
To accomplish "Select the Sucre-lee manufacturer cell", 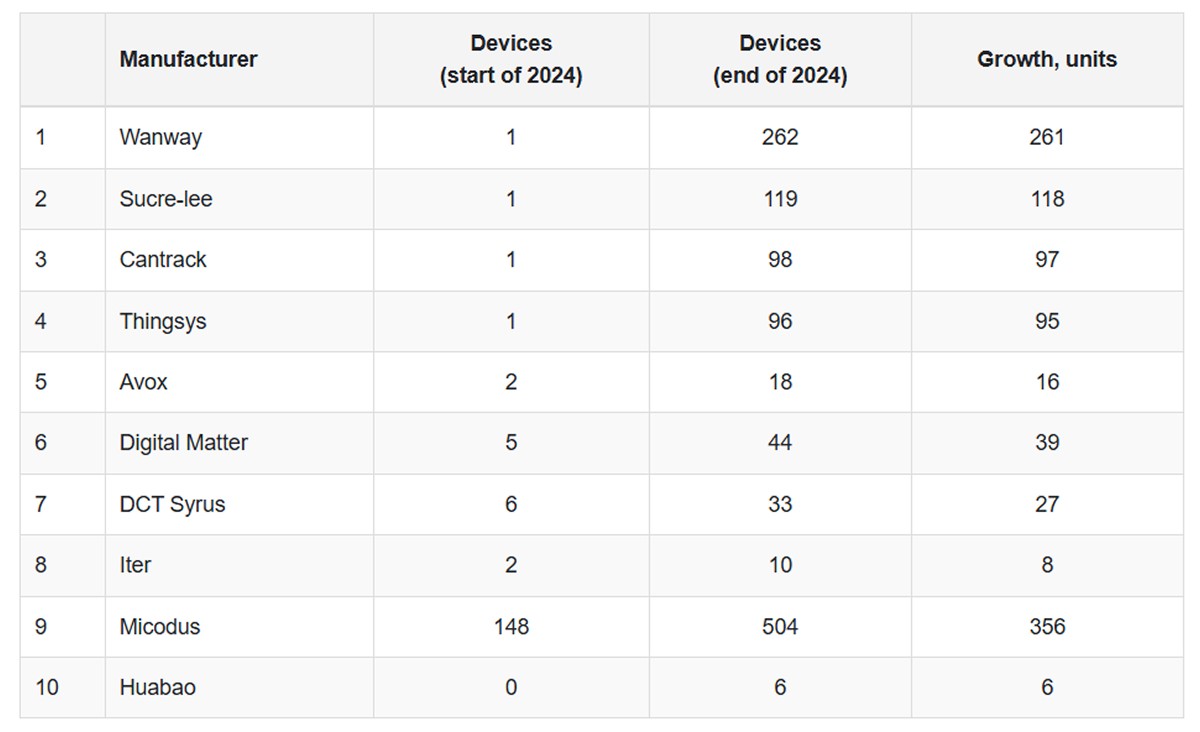I will click(166, 198).
